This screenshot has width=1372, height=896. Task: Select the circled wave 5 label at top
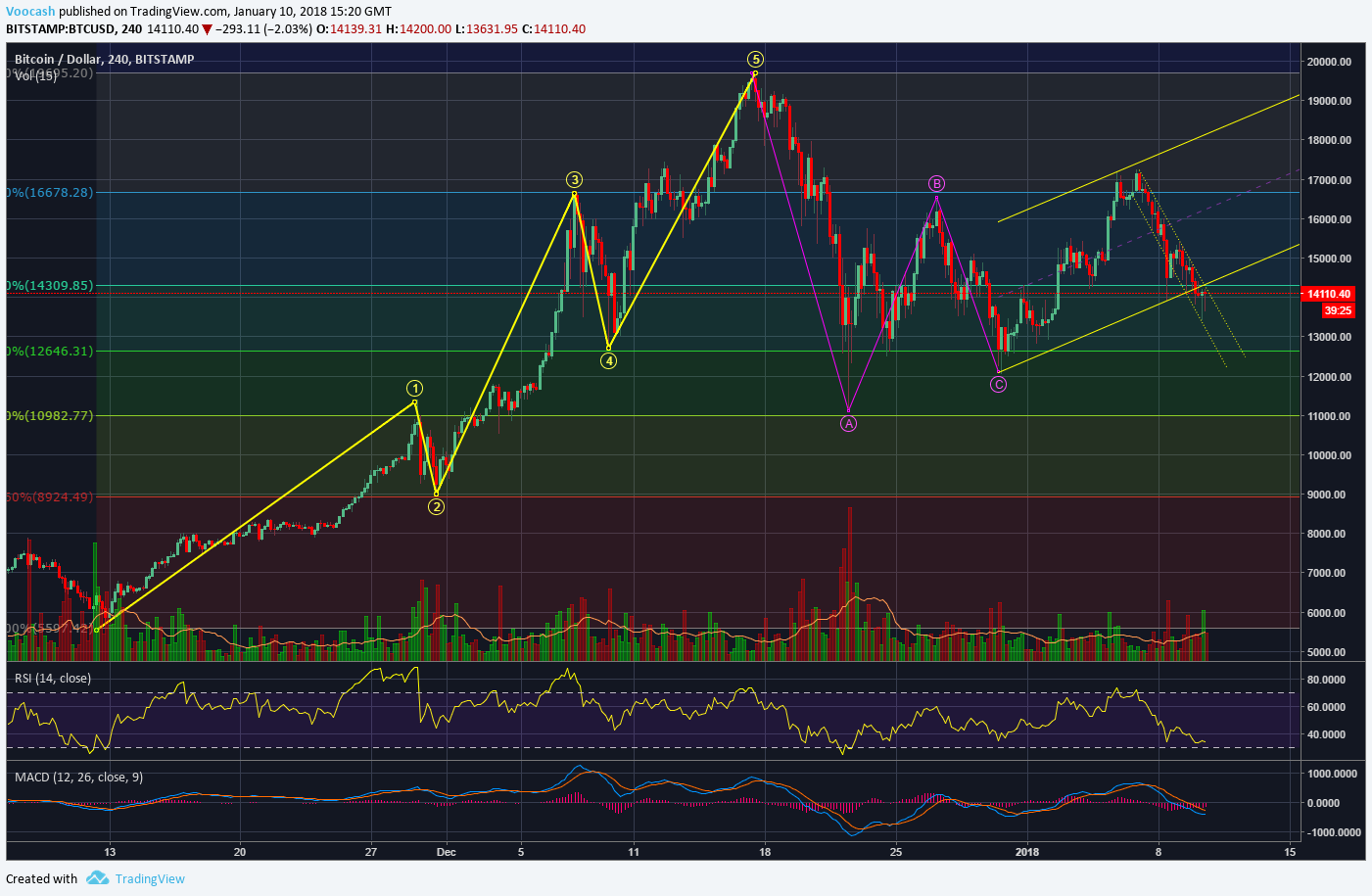pyautogui.click(x=755, y=59)
